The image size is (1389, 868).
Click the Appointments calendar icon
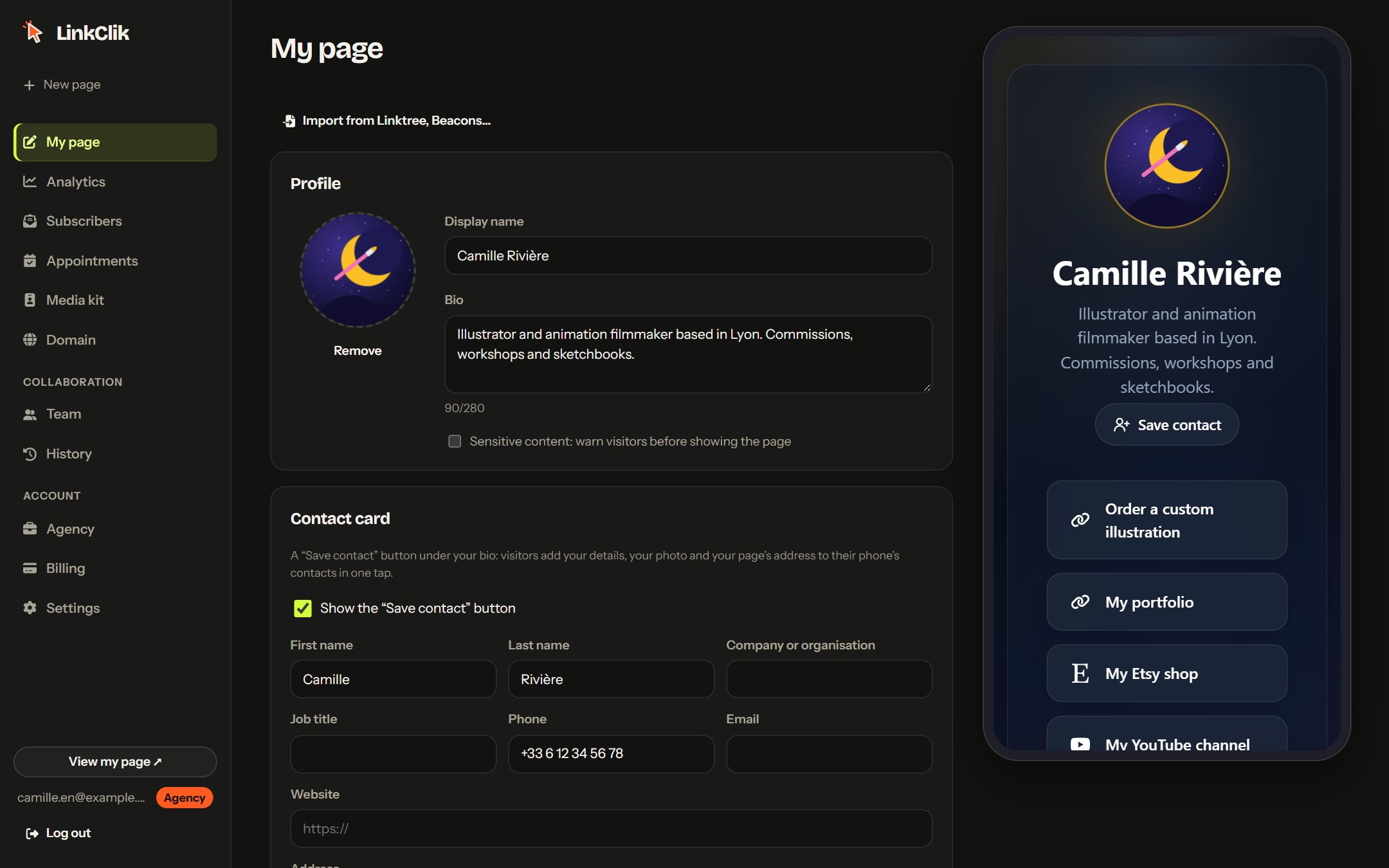30,260
